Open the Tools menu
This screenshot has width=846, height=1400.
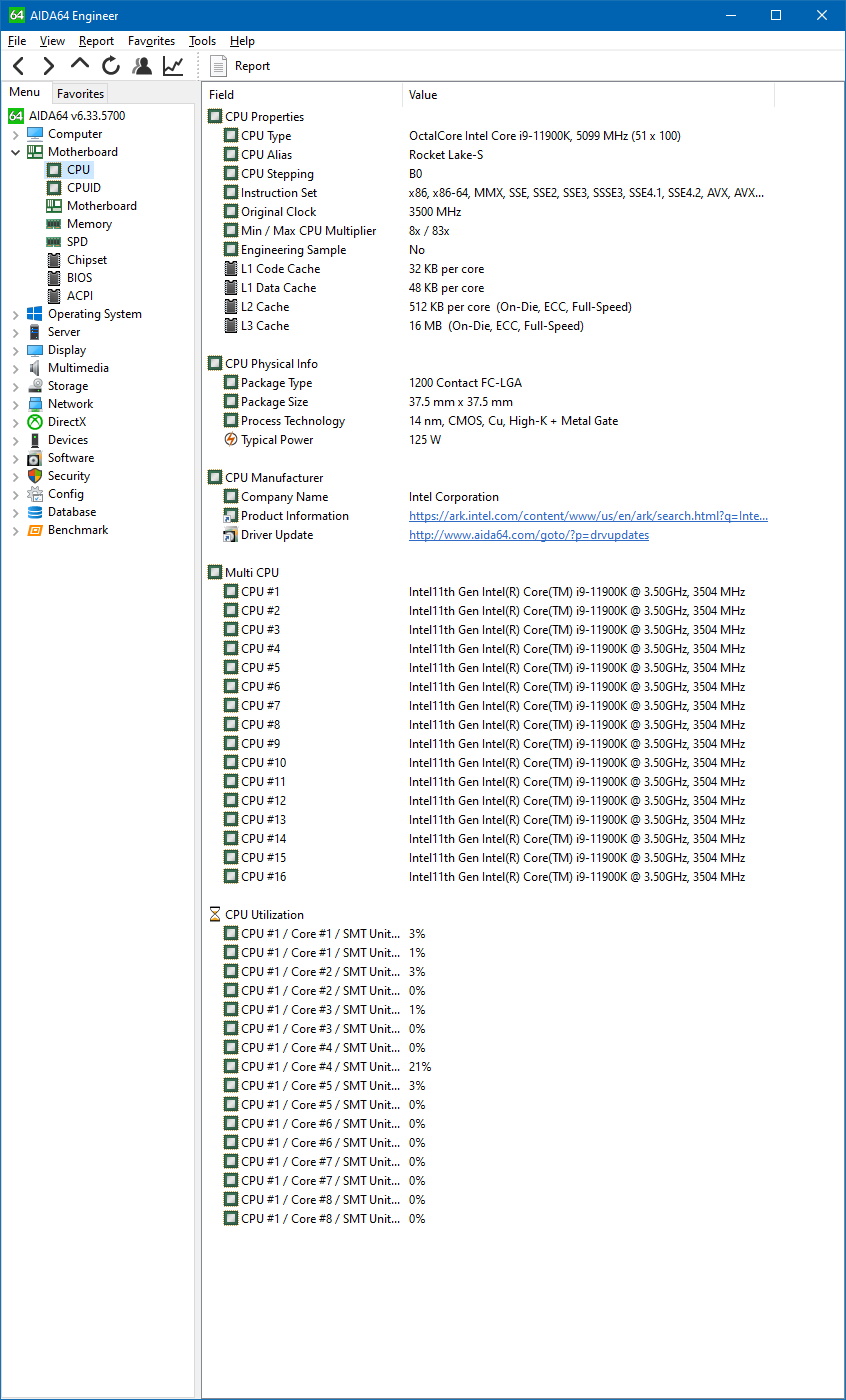pos(202,41)
